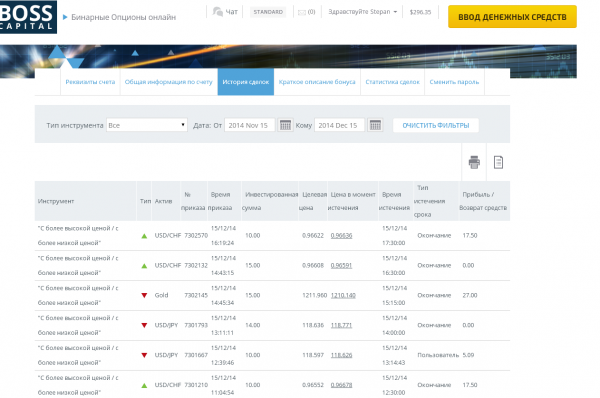This screenshot has width=600, height=398.
Task: Go to the Сменить пароль tab
Action: [454, 82]
